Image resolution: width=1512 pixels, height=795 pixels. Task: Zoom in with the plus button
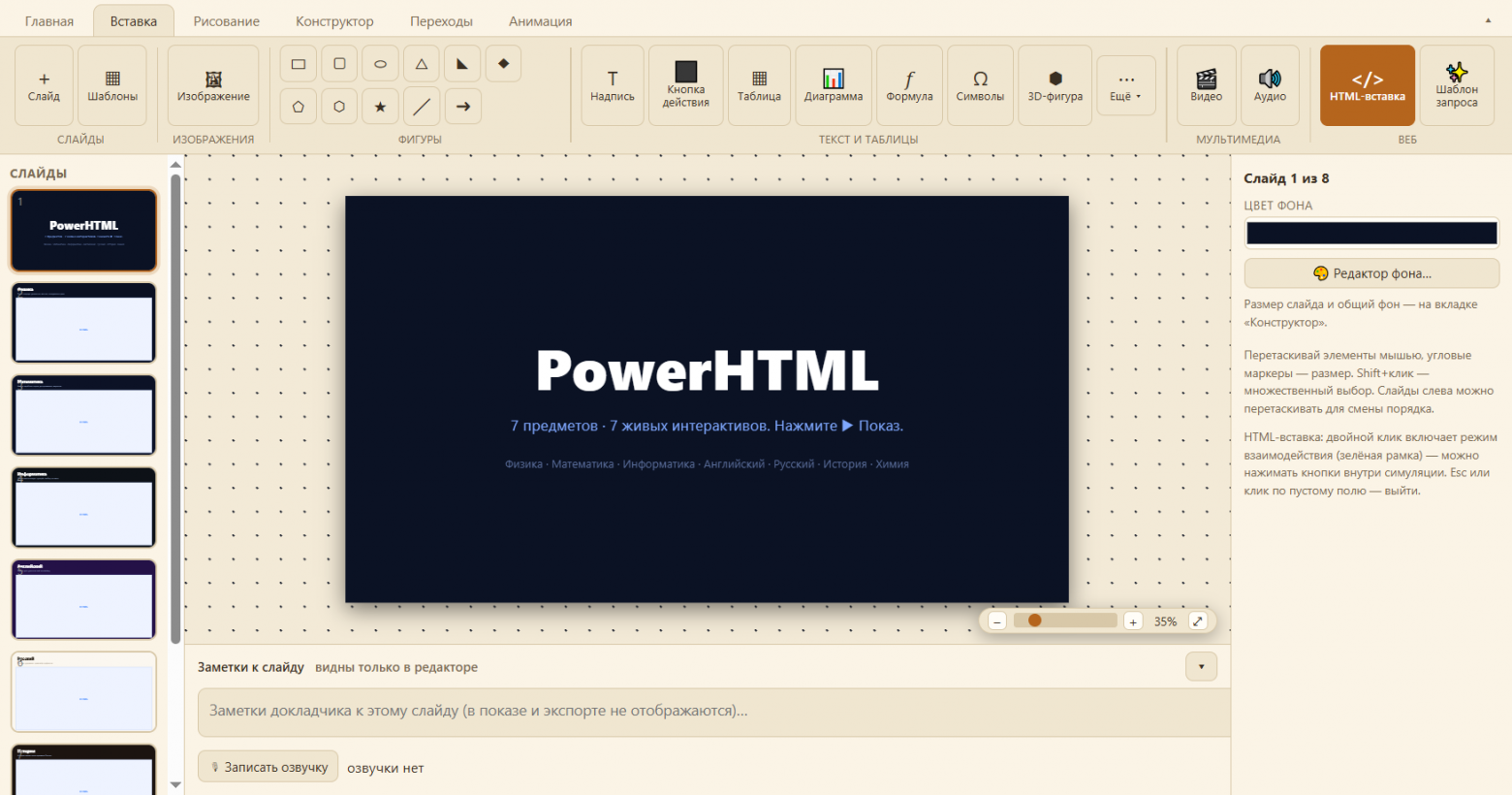(x=1133, y=621)
